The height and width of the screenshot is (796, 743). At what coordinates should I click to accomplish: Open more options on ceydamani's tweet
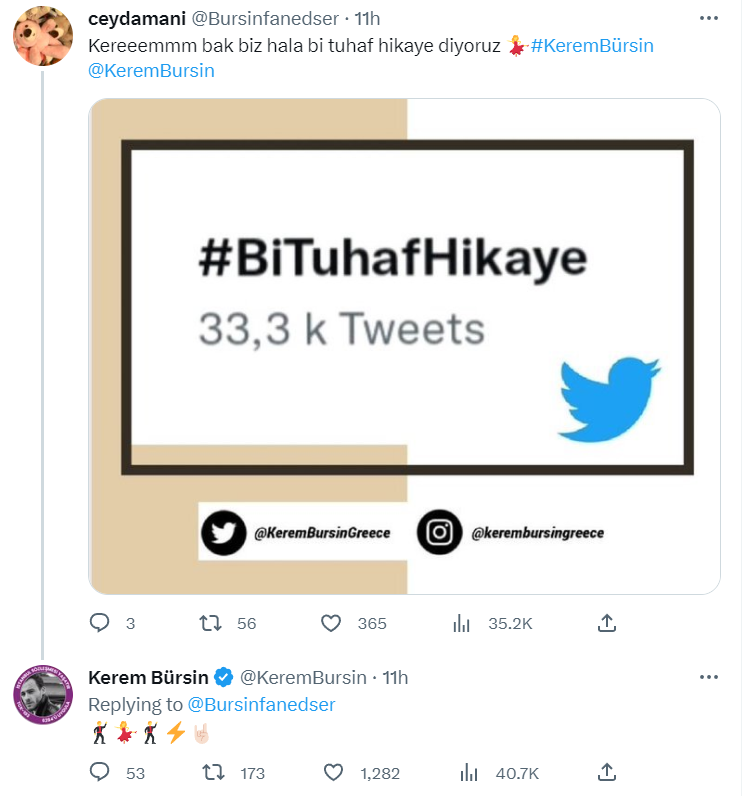click(x=709, y=19)
